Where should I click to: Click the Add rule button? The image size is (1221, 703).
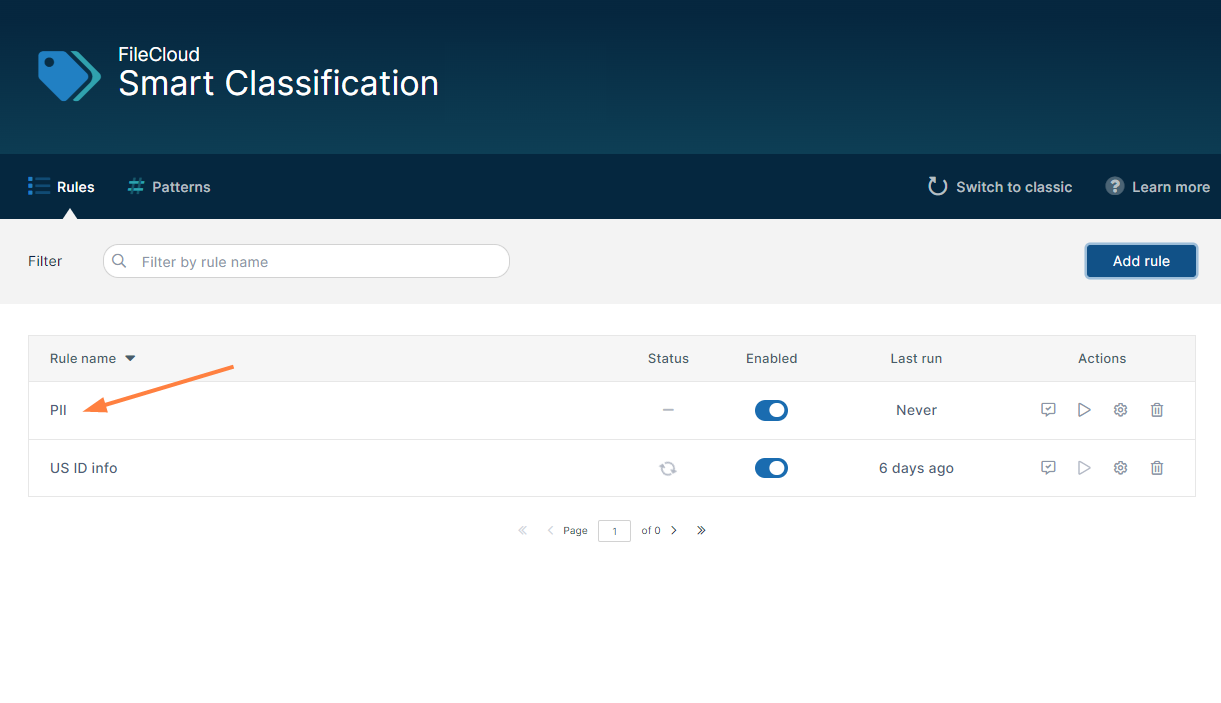pyautogui.click(x=1141, y=261)
